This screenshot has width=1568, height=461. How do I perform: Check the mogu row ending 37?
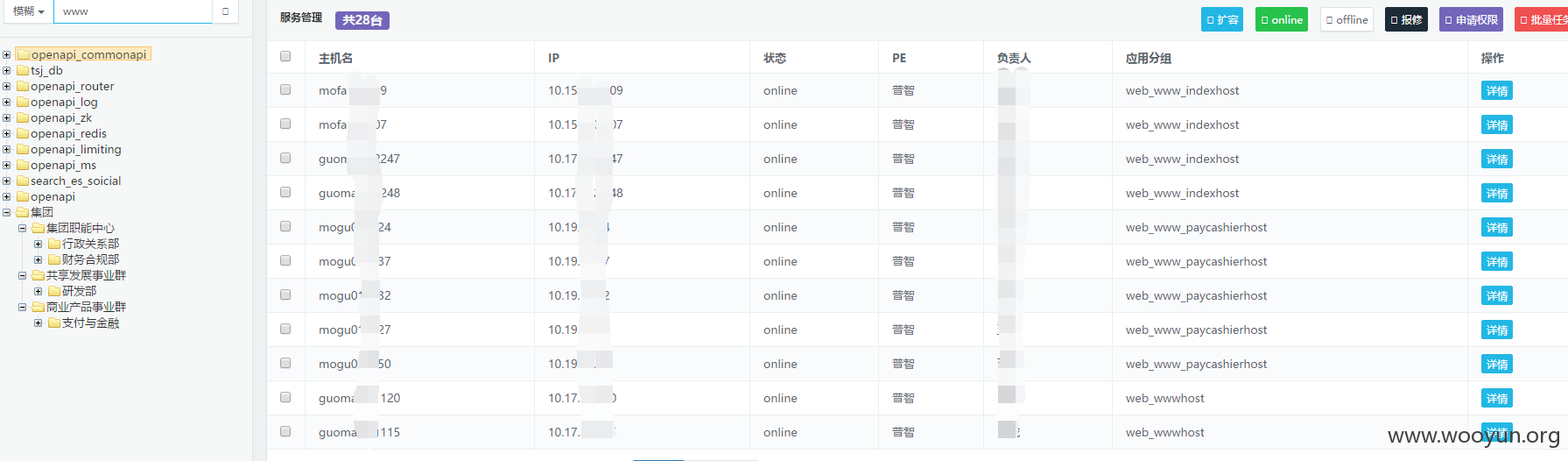coord(285,260)
